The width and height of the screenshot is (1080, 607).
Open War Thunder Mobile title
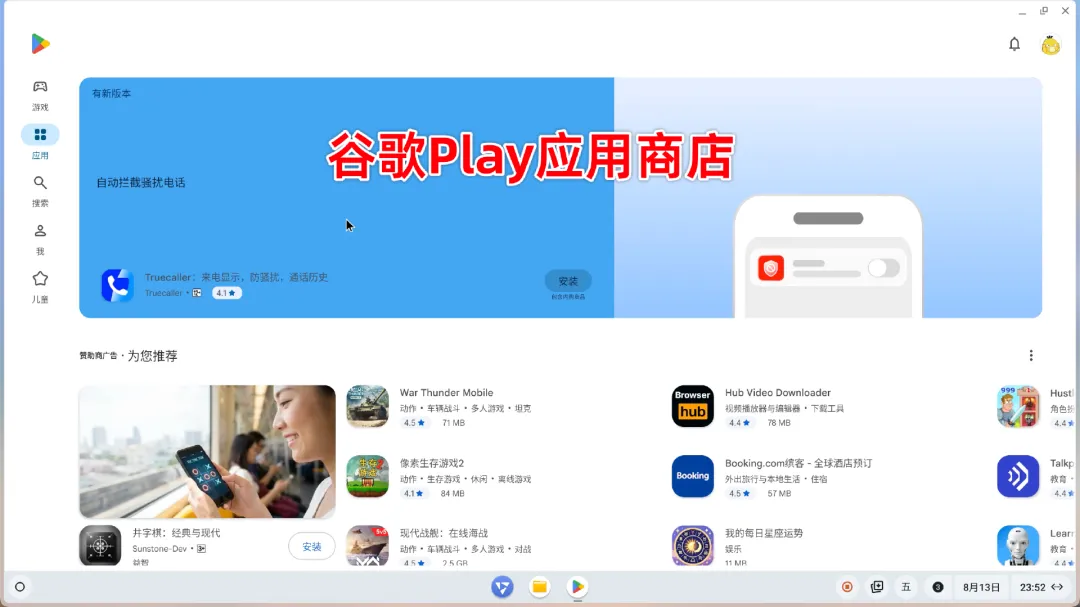pos(446,393)
